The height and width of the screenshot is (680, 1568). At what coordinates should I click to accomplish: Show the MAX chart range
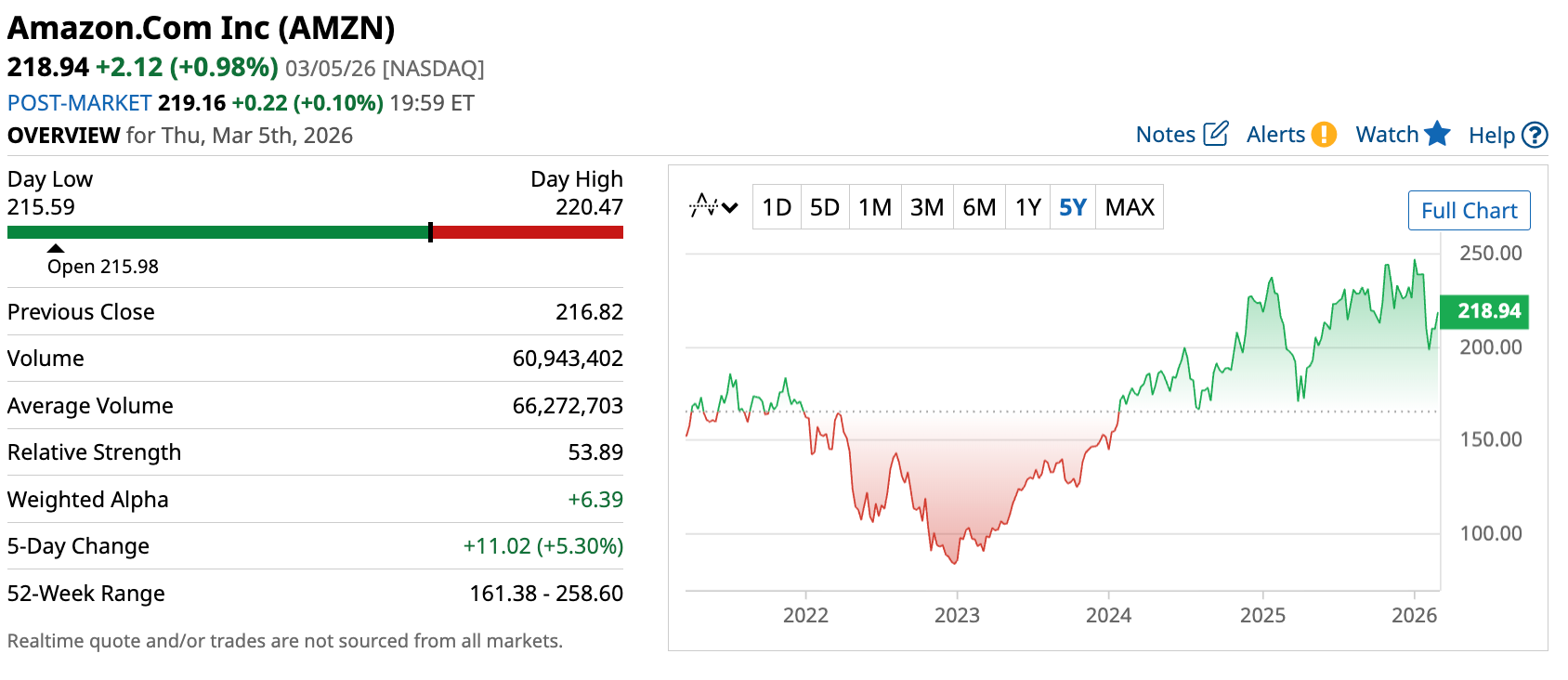[x=1130, y=207]
